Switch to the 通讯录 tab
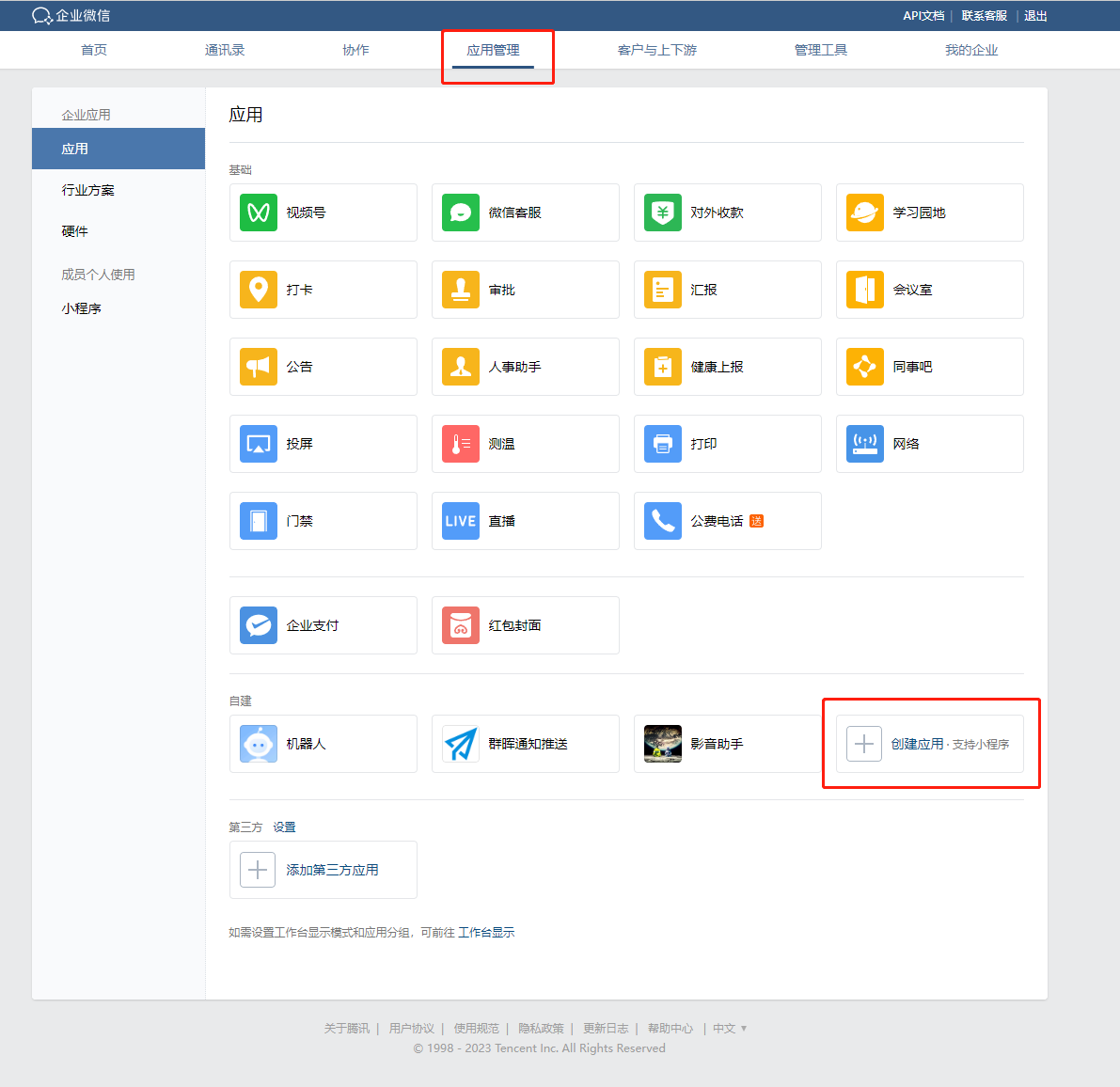This screenshot has width=1120, height=1087. click(x=225, y=50)
